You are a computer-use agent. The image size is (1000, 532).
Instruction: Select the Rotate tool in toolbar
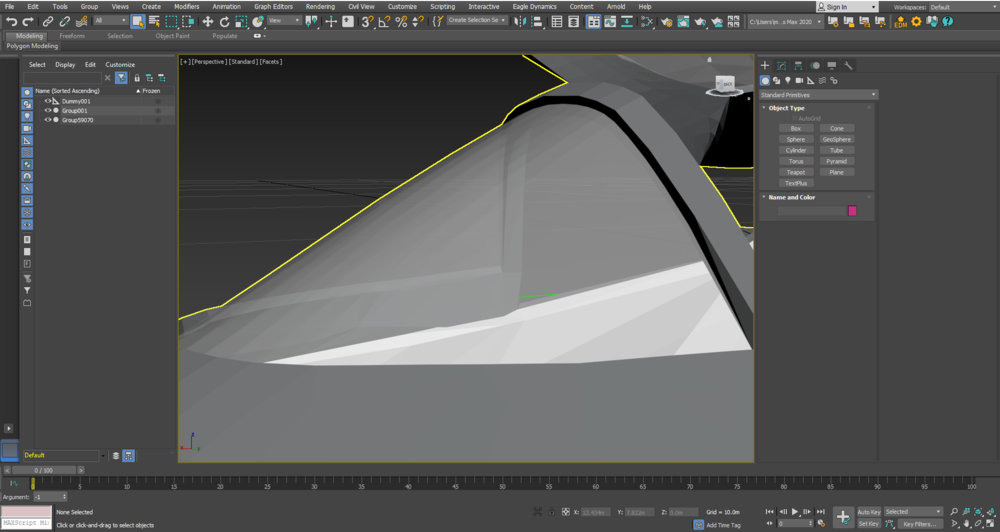click(x=224, y=21)
